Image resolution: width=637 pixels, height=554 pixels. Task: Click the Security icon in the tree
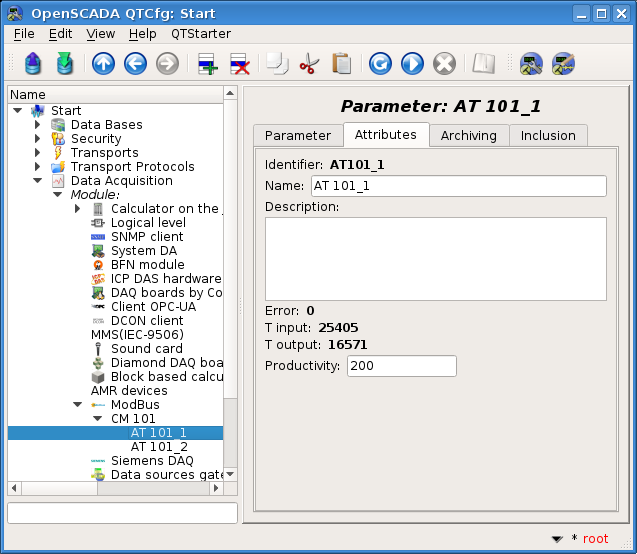coord(58,139)
